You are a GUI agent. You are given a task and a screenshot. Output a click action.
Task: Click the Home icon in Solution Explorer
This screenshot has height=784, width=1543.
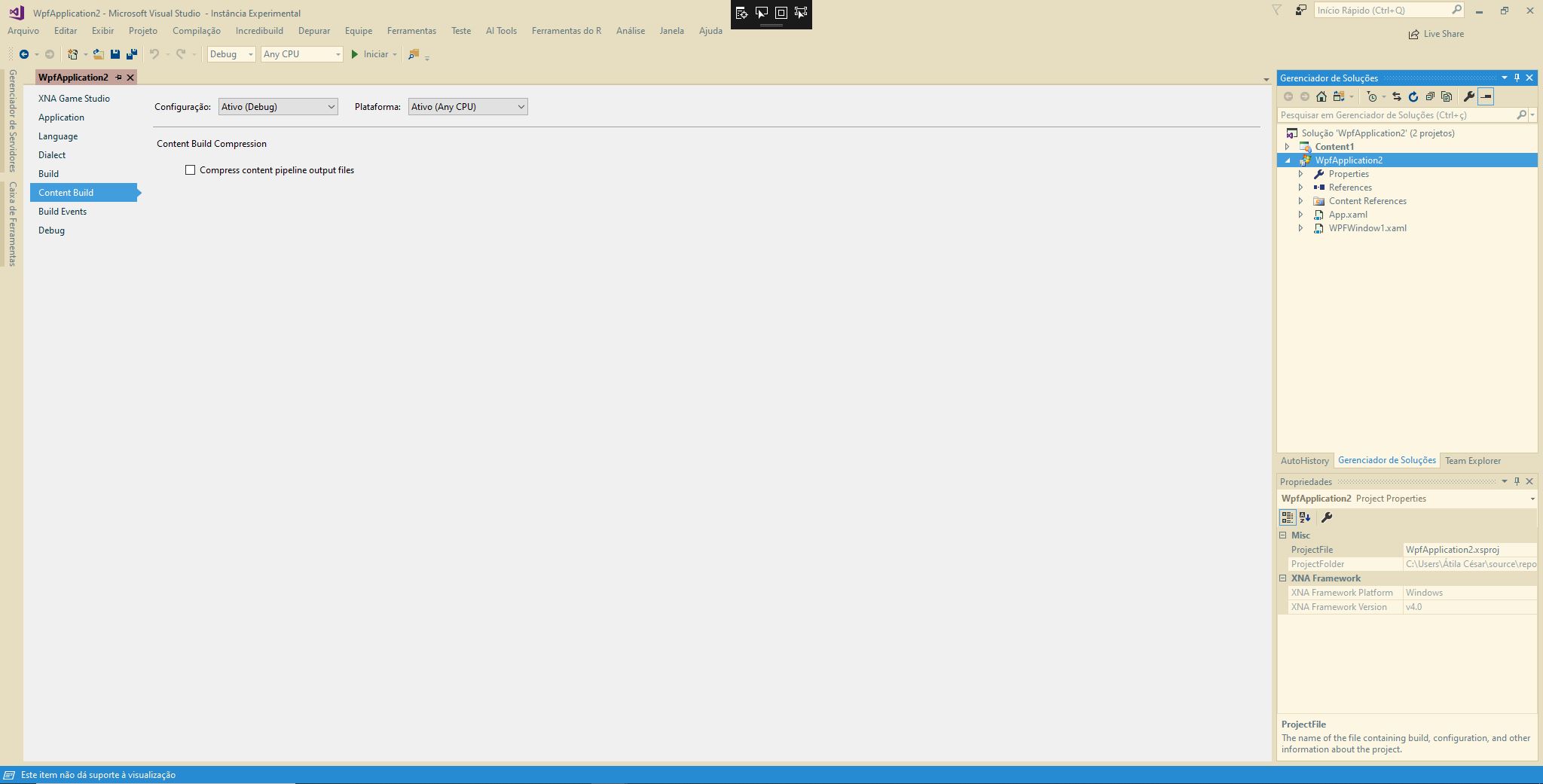[1320, 96]
